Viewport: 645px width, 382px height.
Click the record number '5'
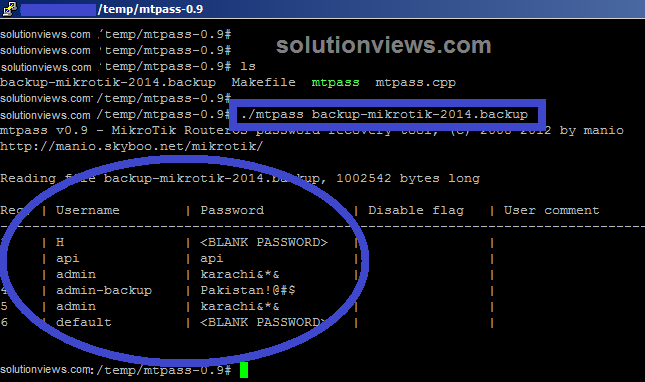[4, 306]
